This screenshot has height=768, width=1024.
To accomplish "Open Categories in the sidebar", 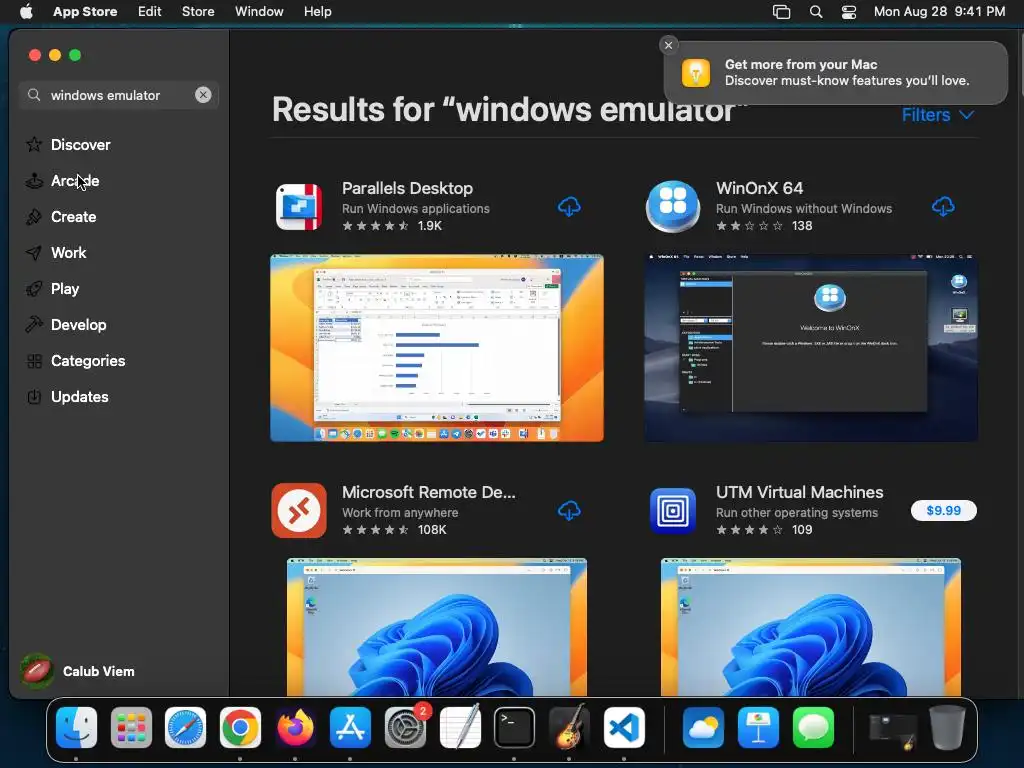I will coord(88,360).
